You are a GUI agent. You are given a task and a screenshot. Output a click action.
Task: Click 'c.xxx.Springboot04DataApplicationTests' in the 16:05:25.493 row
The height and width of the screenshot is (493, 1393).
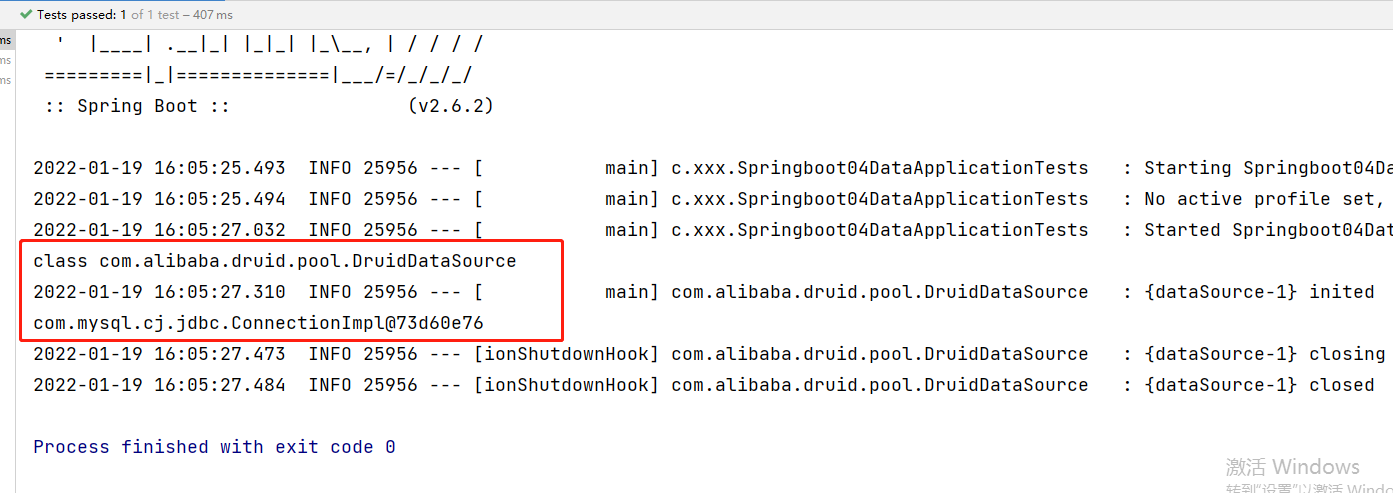pos(880,168)
